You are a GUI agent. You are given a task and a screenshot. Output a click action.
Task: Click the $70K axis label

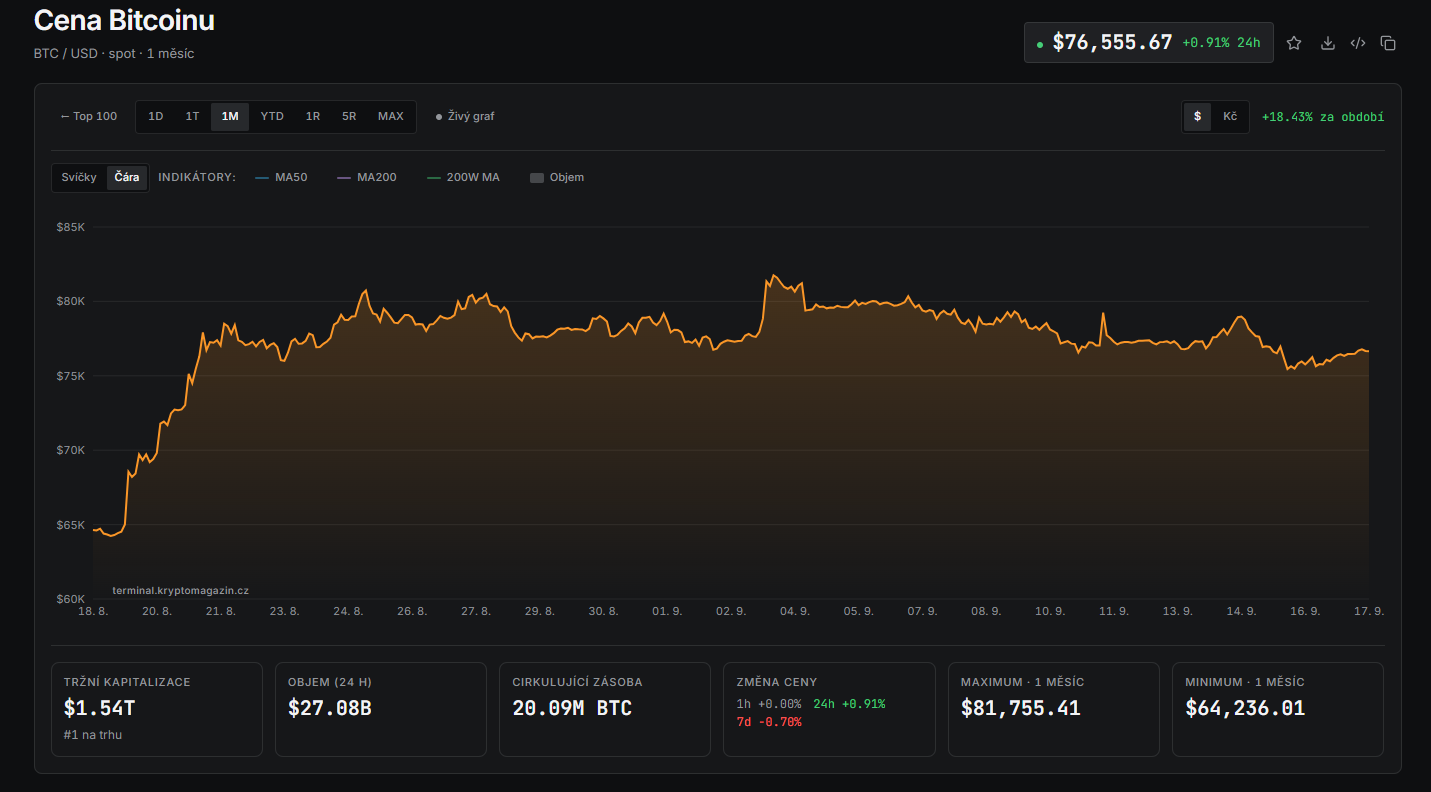click(71, 450)
